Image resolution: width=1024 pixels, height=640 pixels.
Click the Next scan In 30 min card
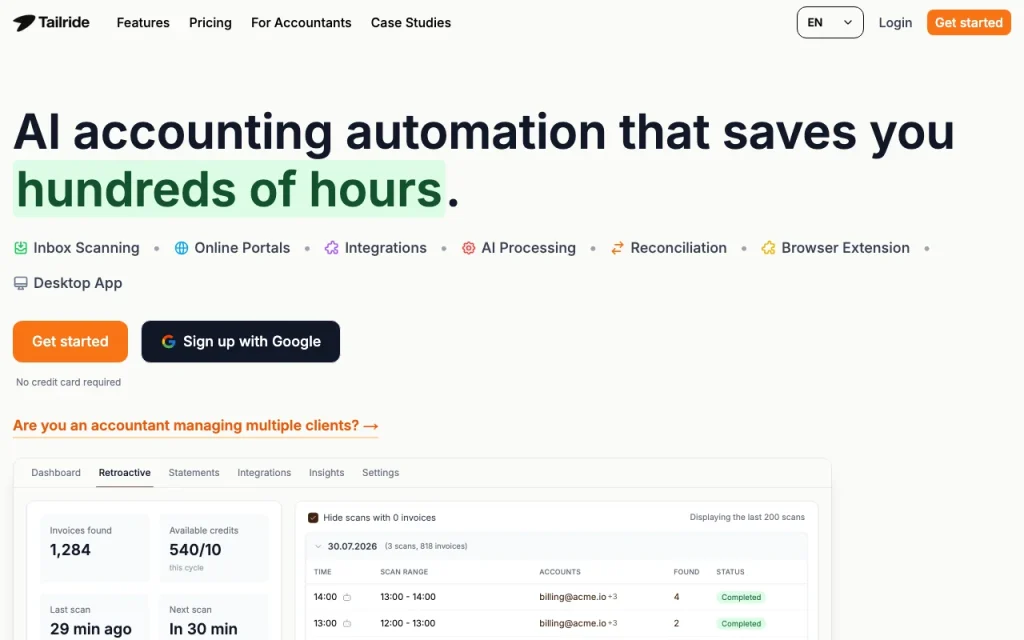pyautogui.click(x=214, y=619)
